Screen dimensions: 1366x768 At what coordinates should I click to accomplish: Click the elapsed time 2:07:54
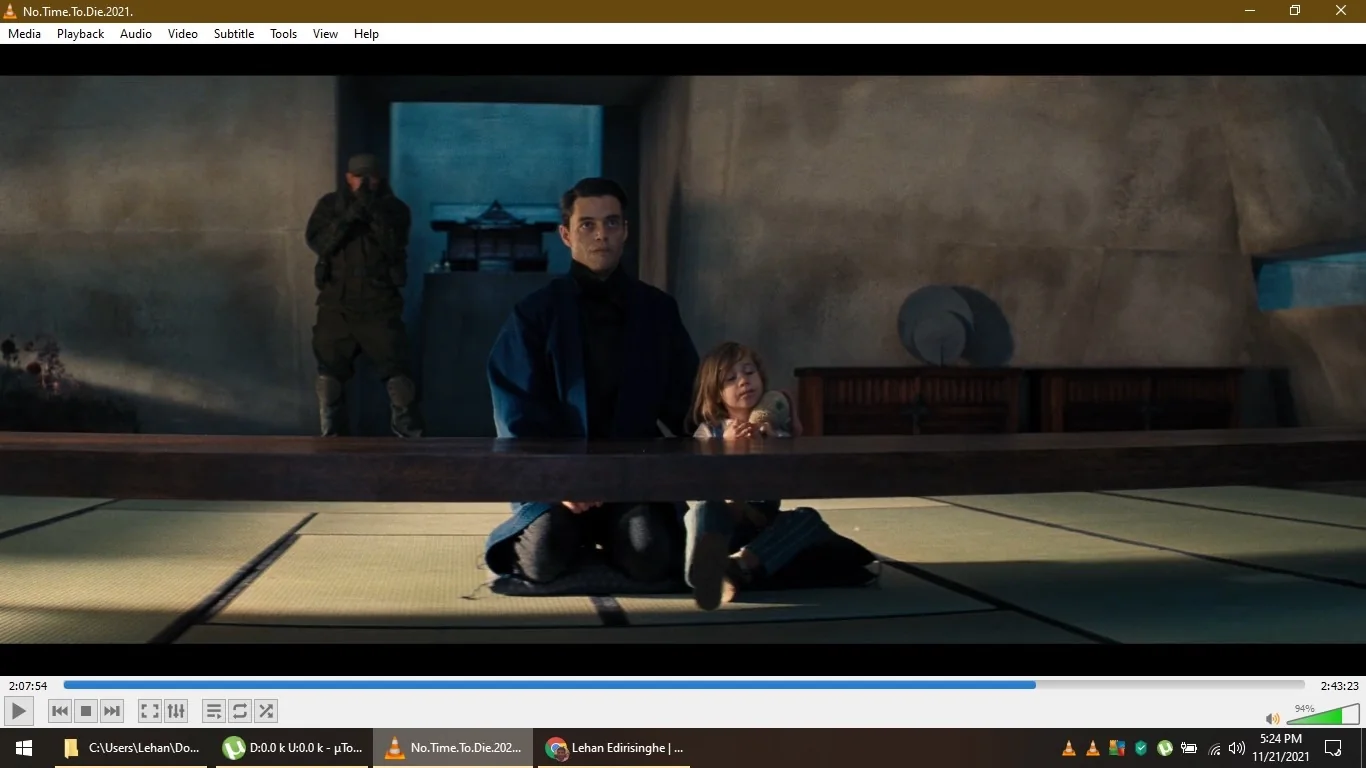point(28,686)
